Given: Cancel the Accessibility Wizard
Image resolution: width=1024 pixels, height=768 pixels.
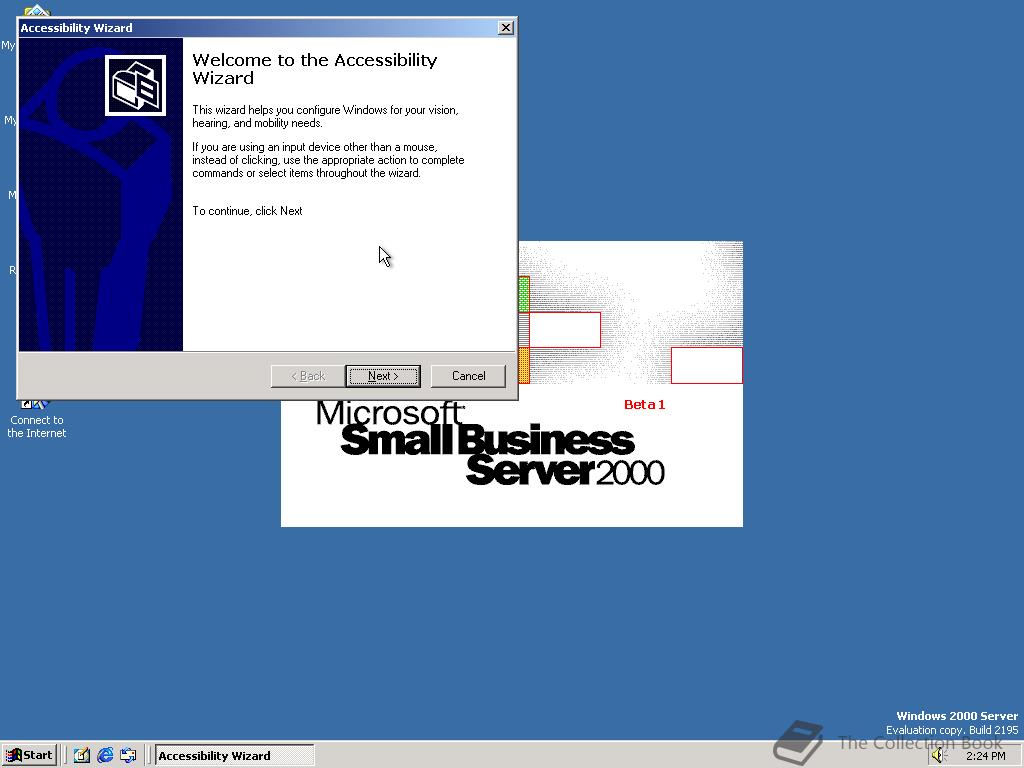Looking at the screenshot, I should (x=468, y=376).
